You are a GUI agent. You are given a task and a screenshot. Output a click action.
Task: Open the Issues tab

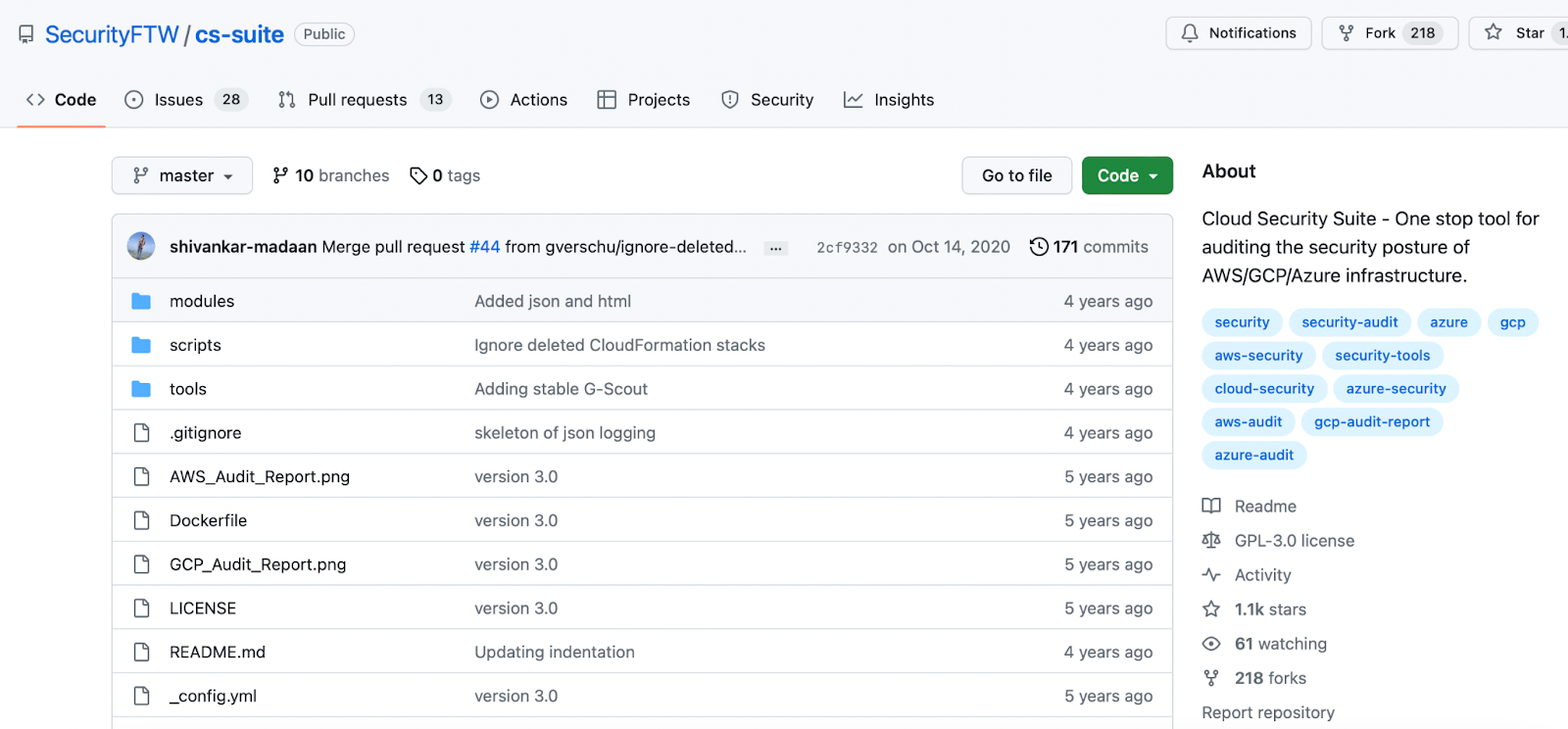point(186,100)
